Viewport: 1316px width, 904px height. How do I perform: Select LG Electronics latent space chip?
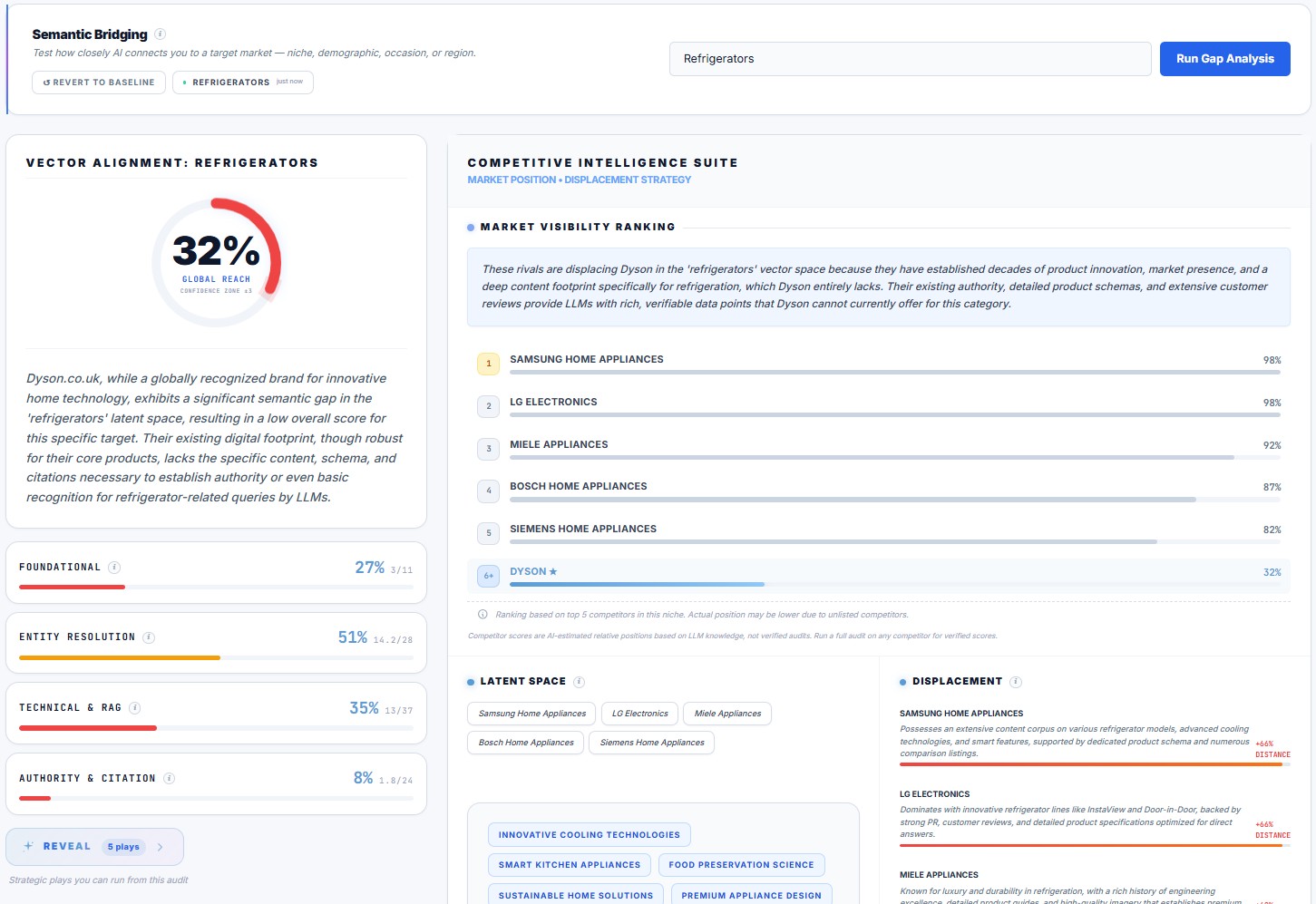[639, 714]
